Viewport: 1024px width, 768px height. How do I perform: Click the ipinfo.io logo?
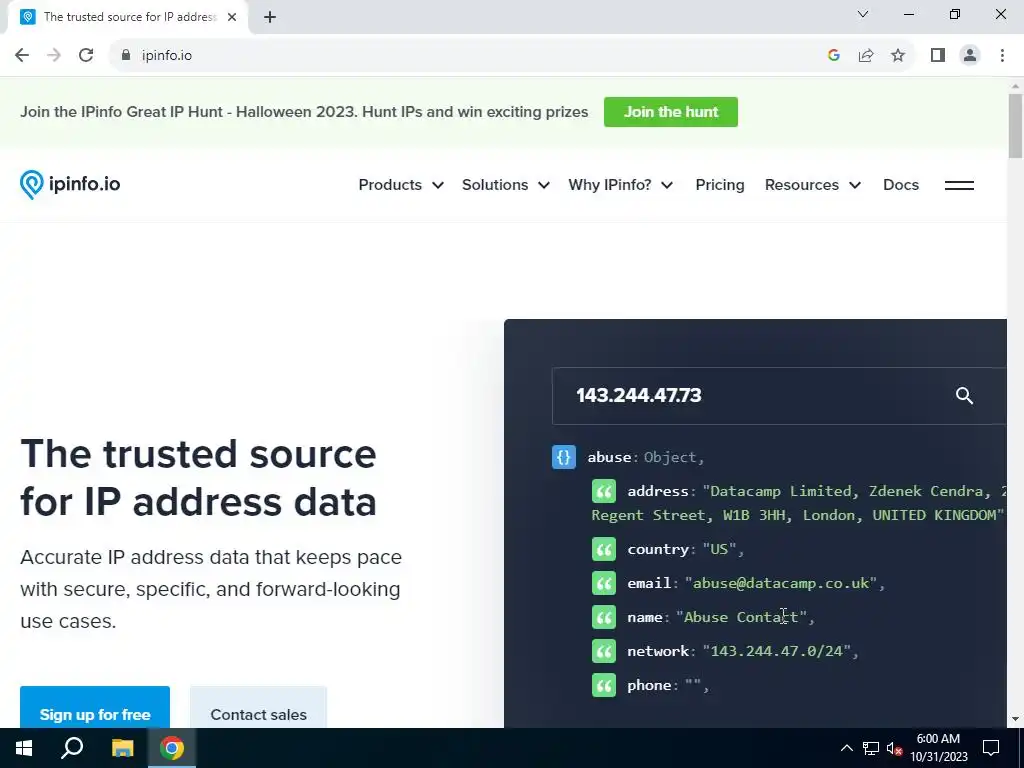pos(70,185)
